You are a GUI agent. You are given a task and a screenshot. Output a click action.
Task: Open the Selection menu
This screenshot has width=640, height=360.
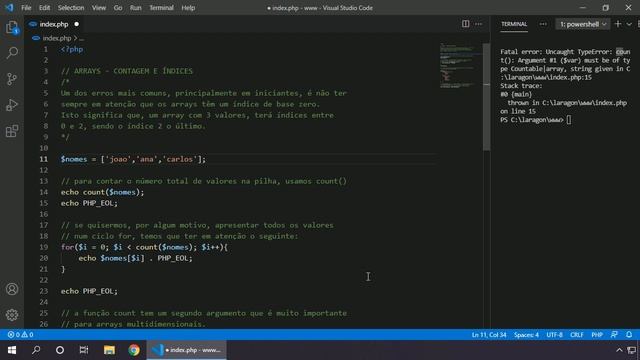click(71, 8)
